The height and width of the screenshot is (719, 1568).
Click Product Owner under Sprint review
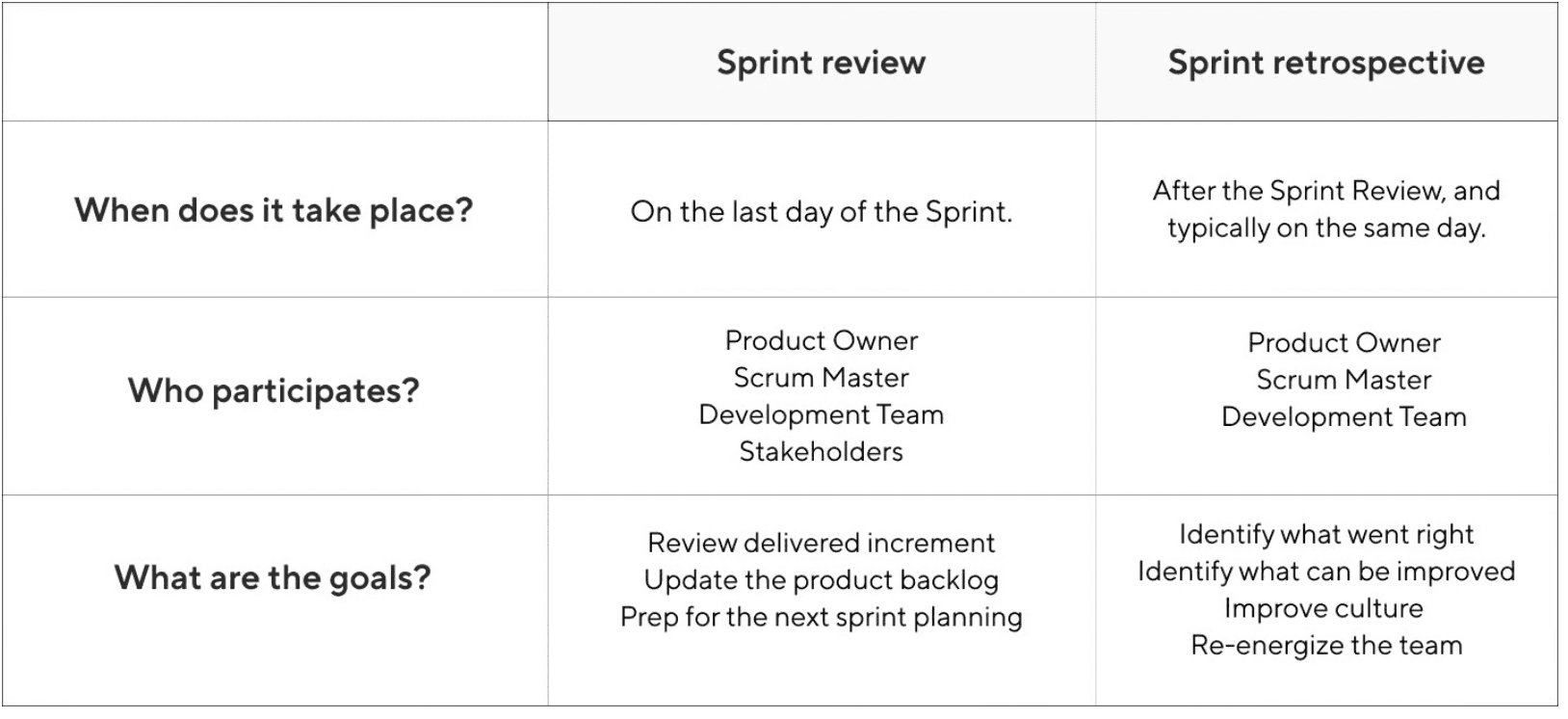coord(822,340)
